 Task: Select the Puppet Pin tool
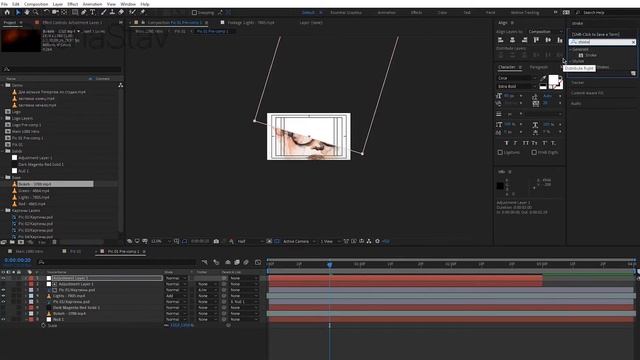(142, 12)
